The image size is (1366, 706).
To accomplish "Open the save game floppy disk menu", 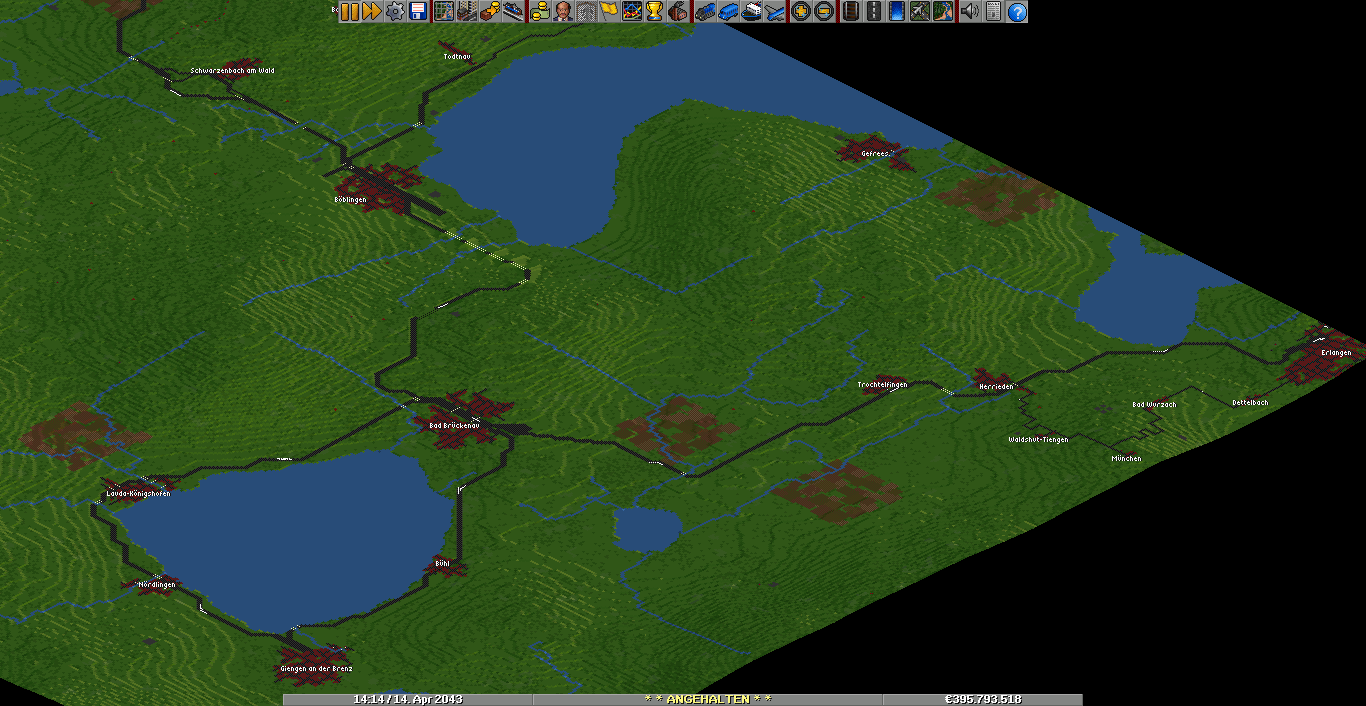I will click(418, 12).
